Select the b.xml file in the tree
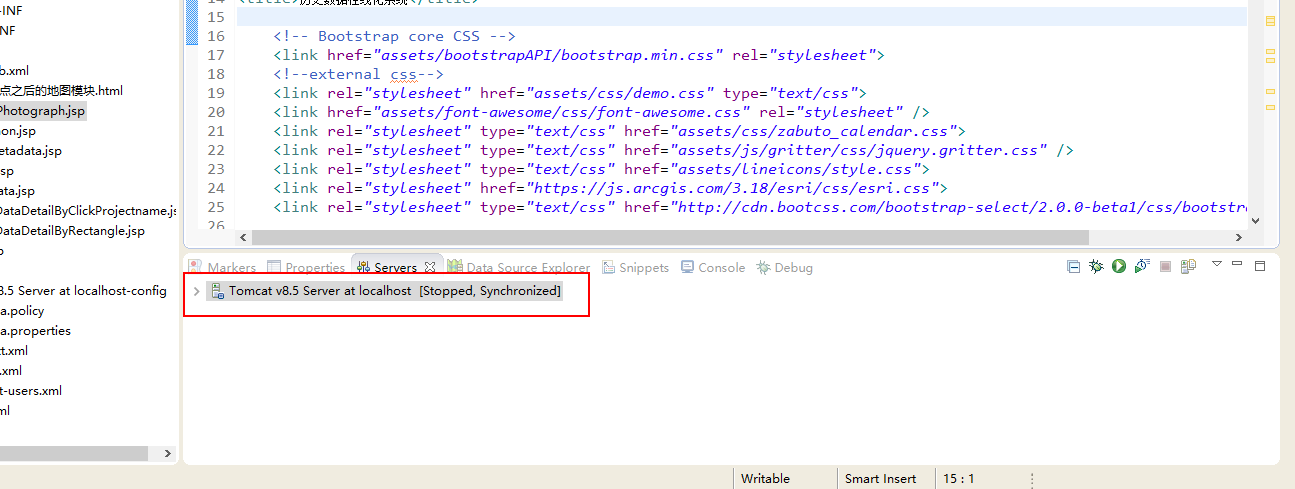Screen dimensions: 1295x489 [14, 71]
